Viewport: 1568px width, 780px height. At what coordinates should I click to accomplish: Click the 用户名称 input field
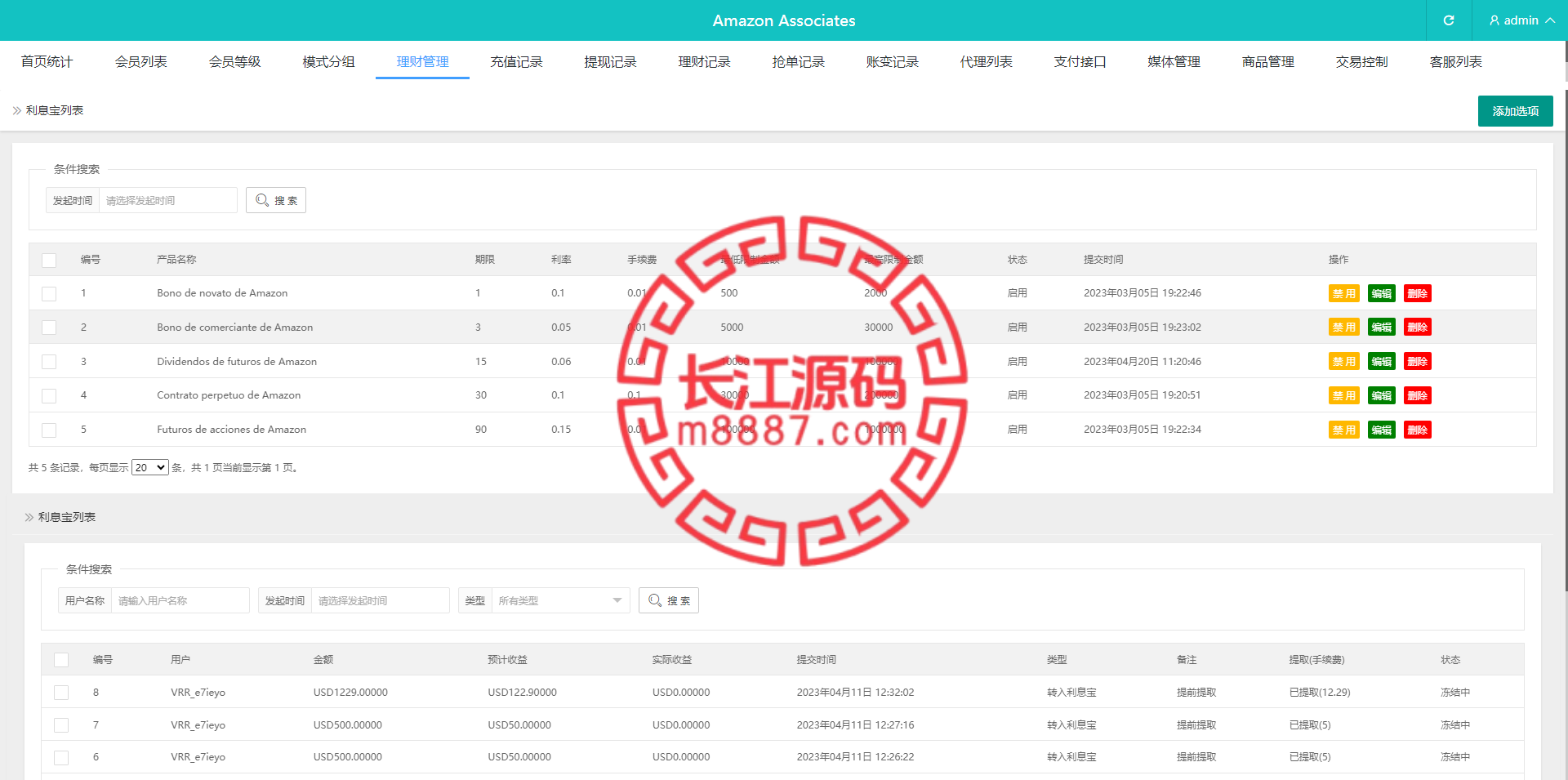click(x=180, y=600)
